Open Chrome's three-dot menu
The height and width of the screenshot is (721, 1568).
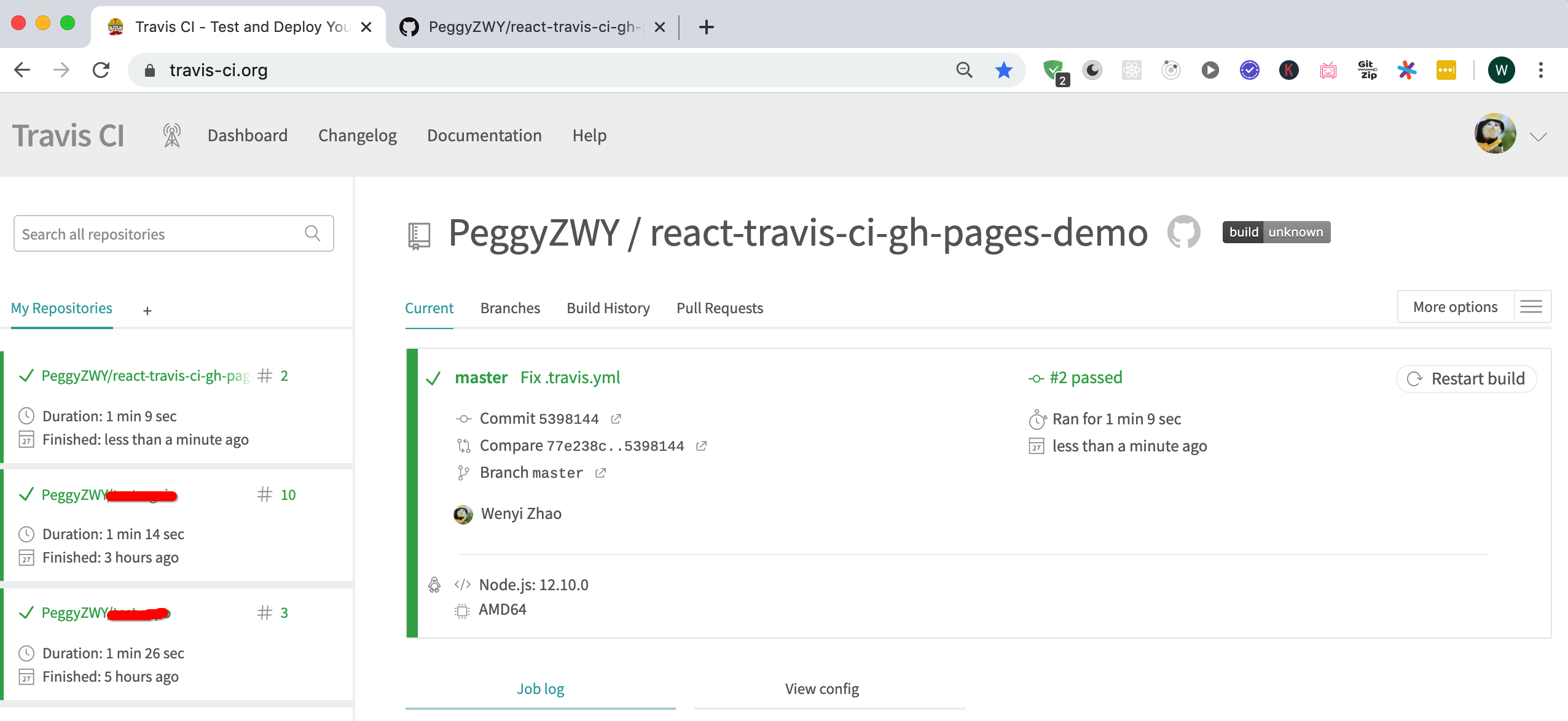[x=1540, y=70]
